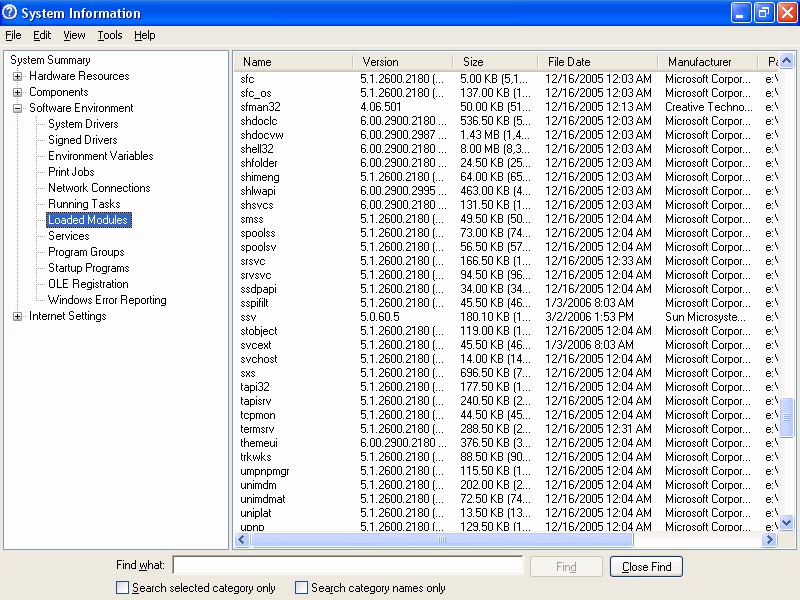800x600 pixels.
Task: Expand the Internet Settings node
Action: point(18,316)
